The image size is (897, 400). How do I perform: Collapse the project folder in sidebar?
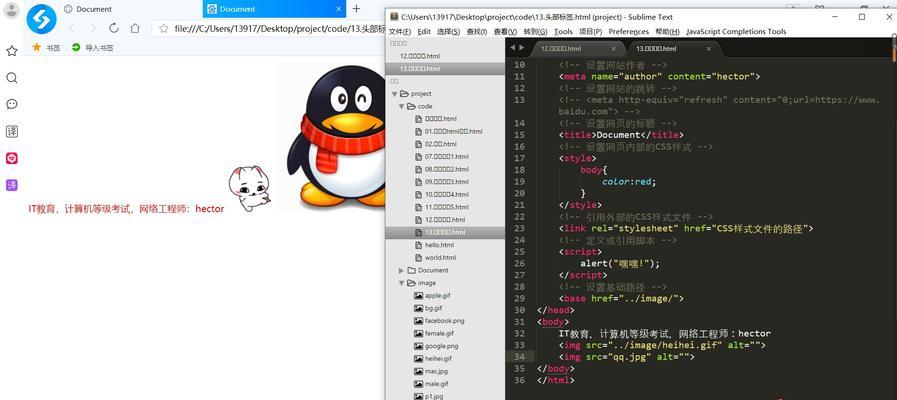(395, 94)
